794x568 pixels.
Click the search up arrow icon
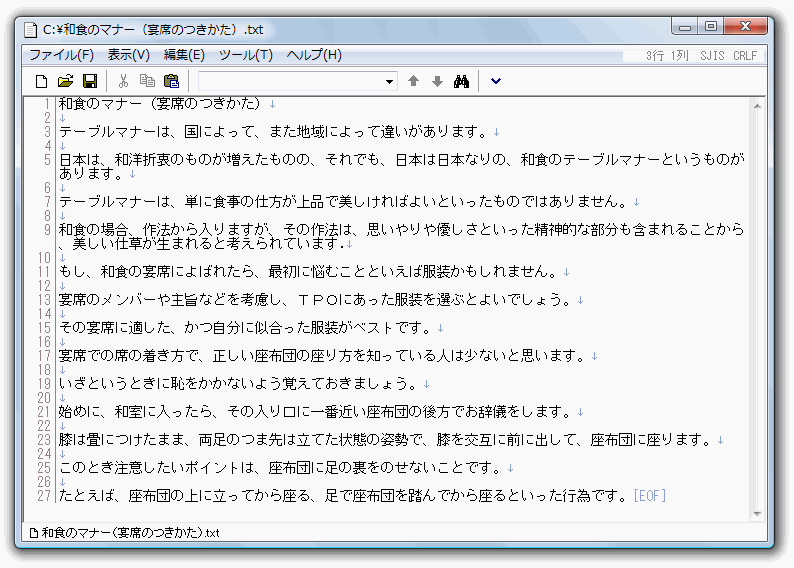413,81
